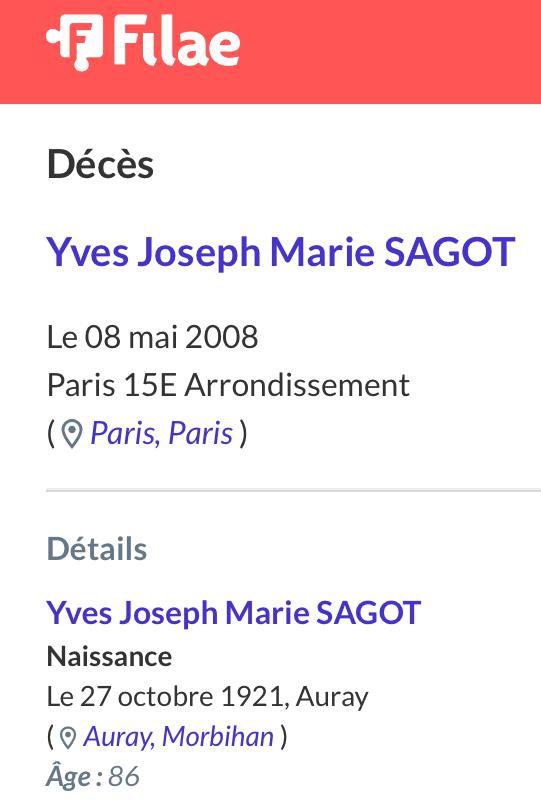Click the horizontal divider above Détails
This screenshot has width=541, height=808.
pos(294,491)
